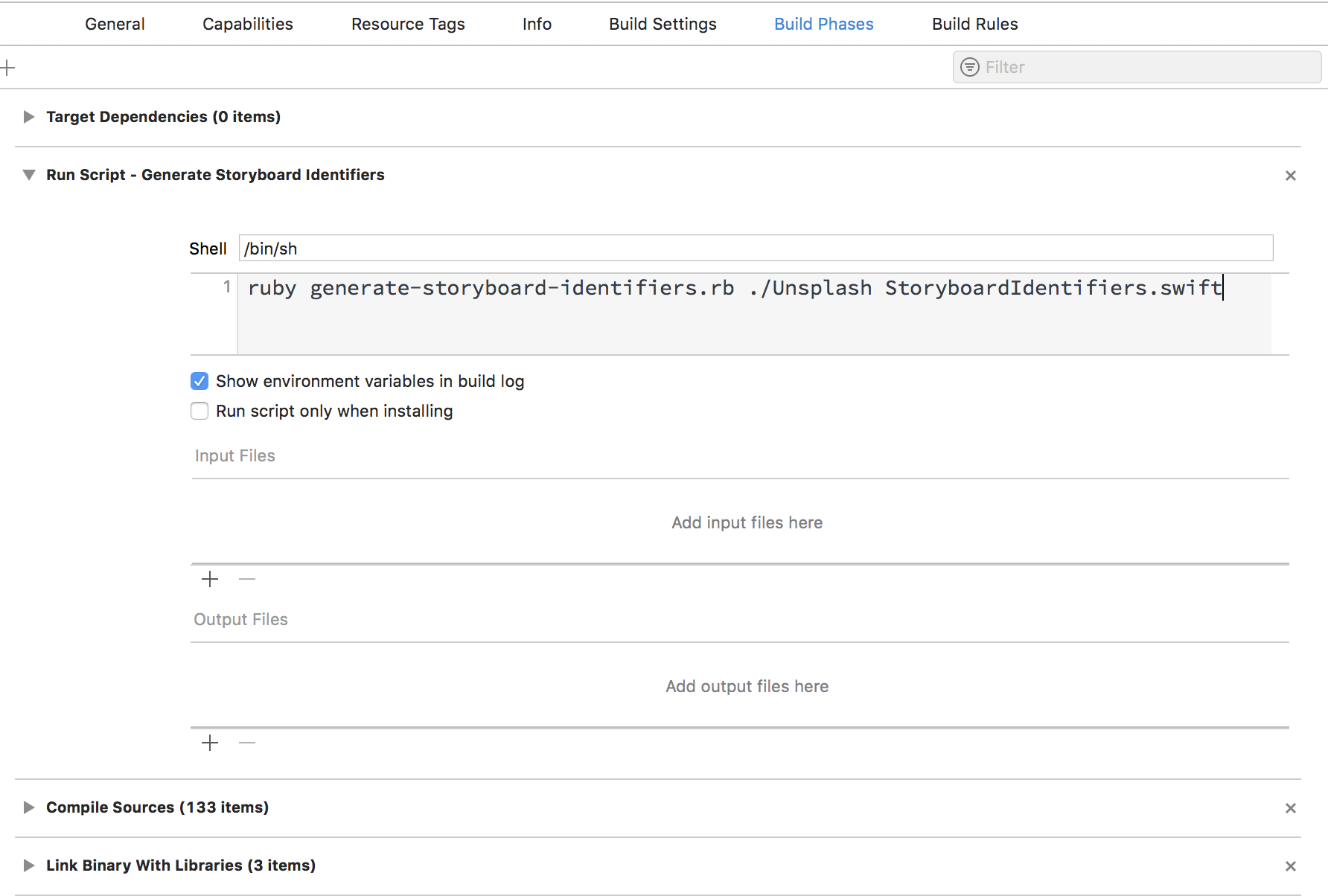The image size is (1328, 896).
Task: Click 'Run Script - Generate Storyboard Identifiers' title
Action: [215, 175]
